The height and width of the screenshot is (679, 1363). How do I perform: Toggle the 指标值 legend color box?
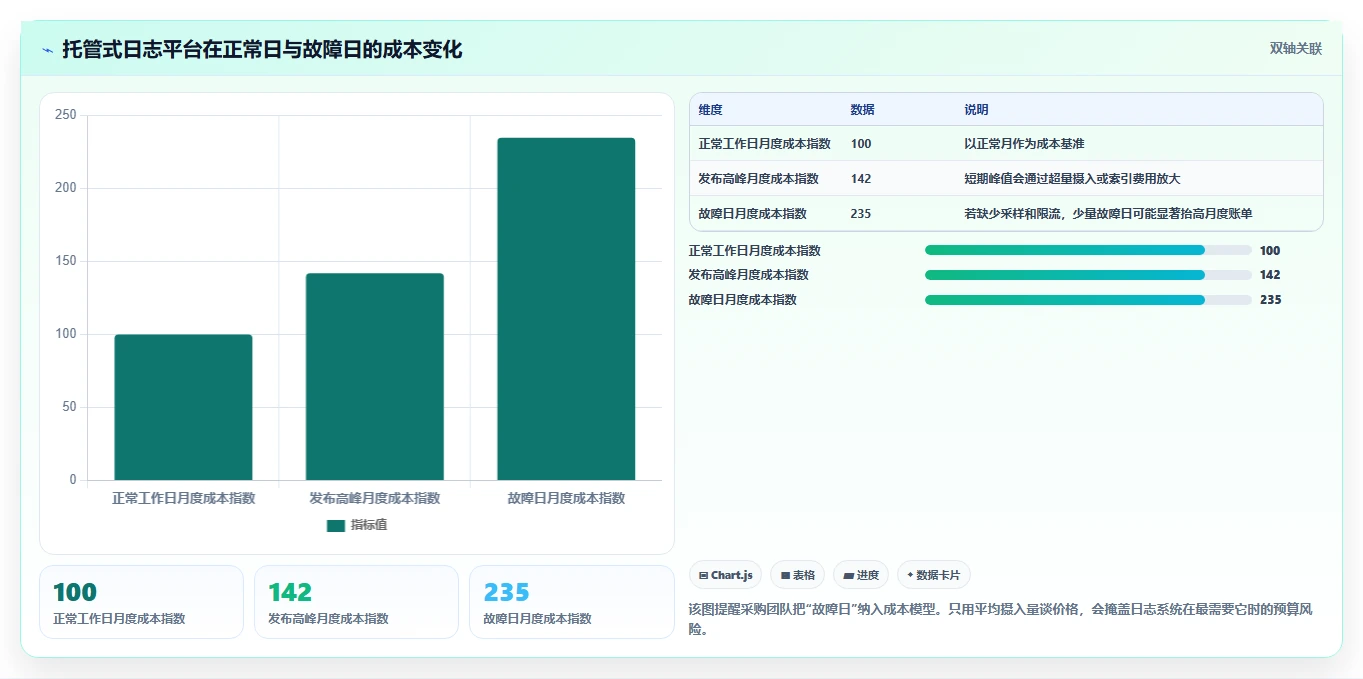click(335, 525)
